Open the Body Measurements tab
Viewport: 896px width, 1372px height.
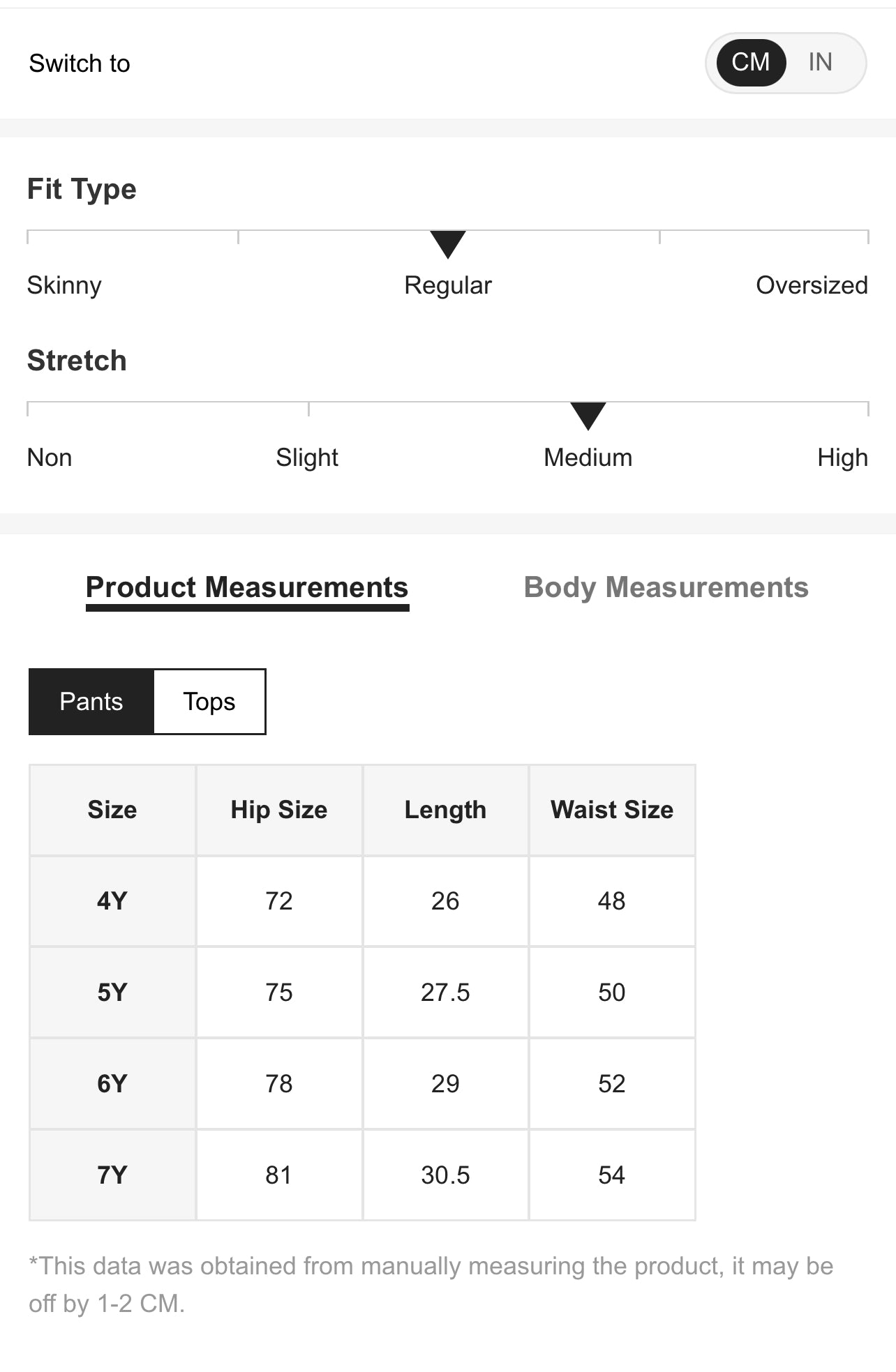[666, 588]
